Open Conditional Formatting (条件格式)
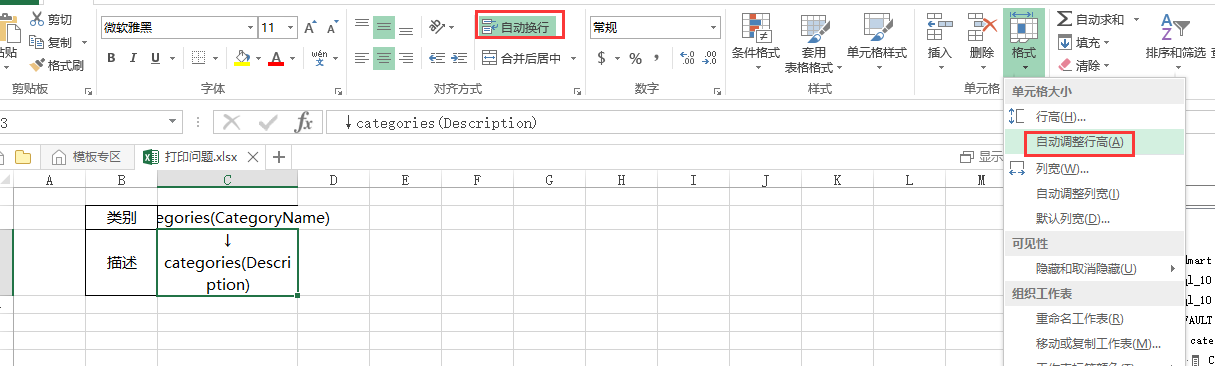This screenshot has width=1215, height=366. [756, 42]
